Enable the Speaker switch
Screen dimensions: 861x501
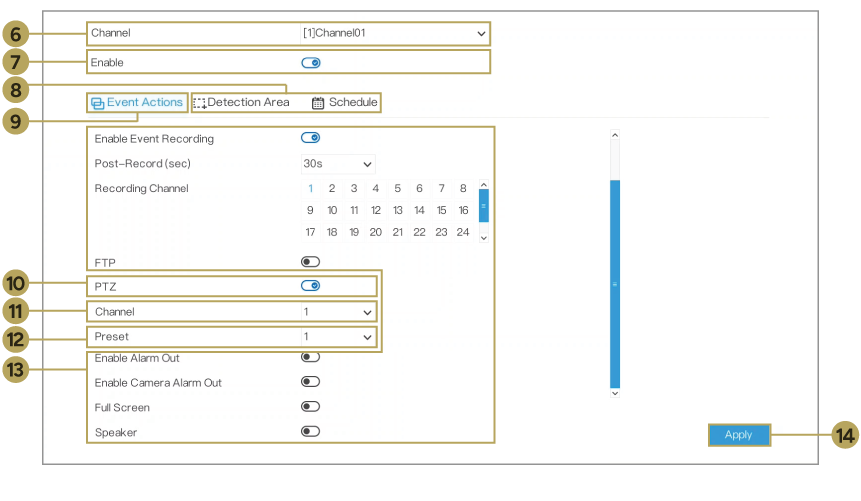click(x=310, y=431)
